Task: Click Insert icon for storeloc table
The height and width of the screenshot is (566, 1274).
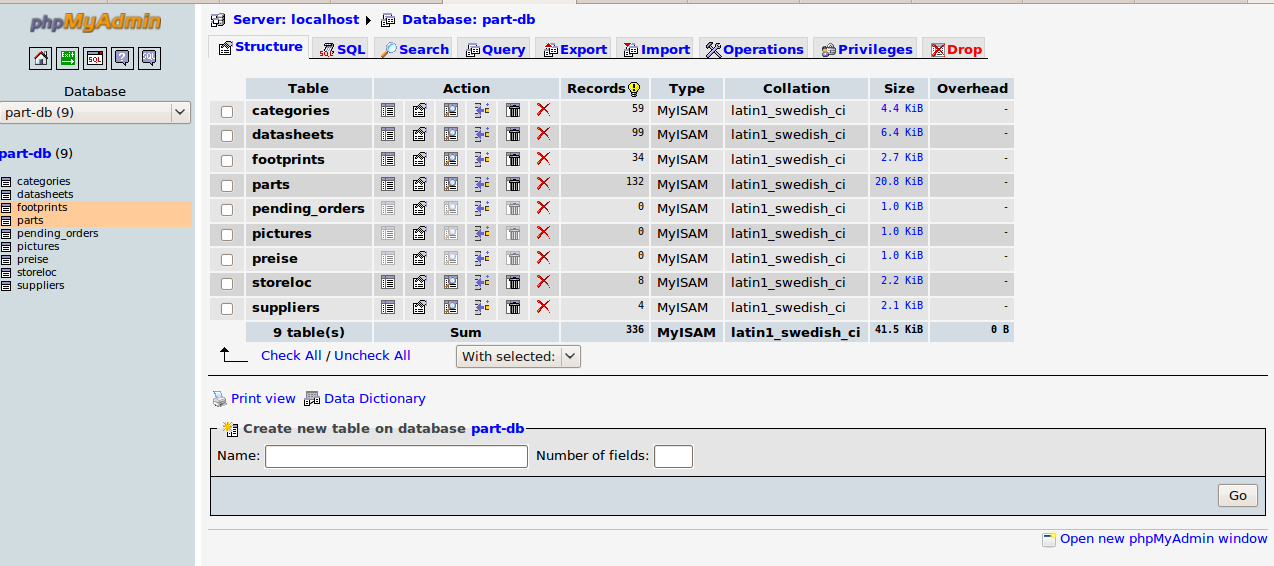Action: [482, 282]
